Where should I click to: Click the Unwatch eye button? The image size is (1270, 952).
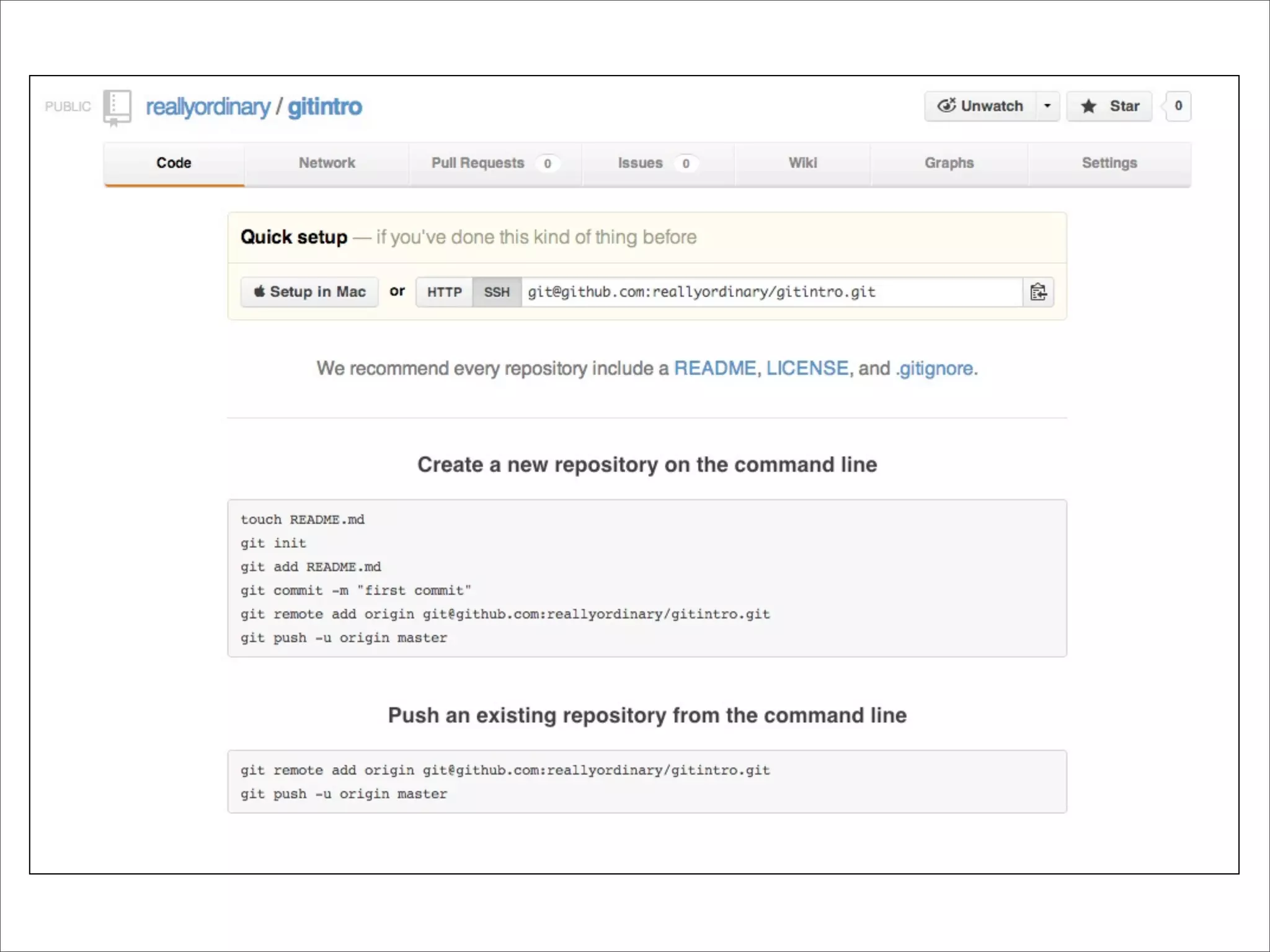pos(980,106)
